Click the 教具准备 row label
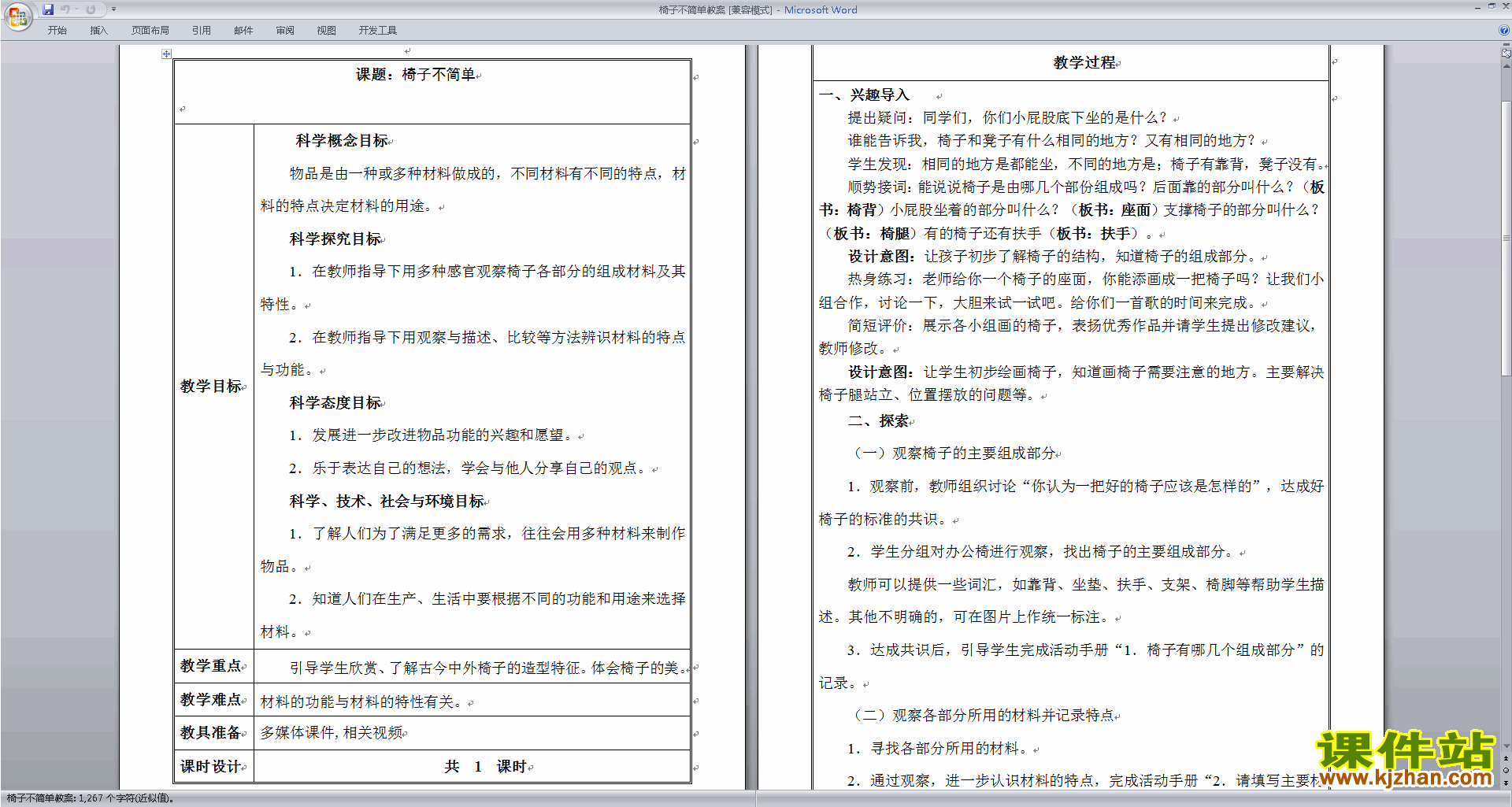The width and height of the screenshot is (1512, 807). coord(211,733)
